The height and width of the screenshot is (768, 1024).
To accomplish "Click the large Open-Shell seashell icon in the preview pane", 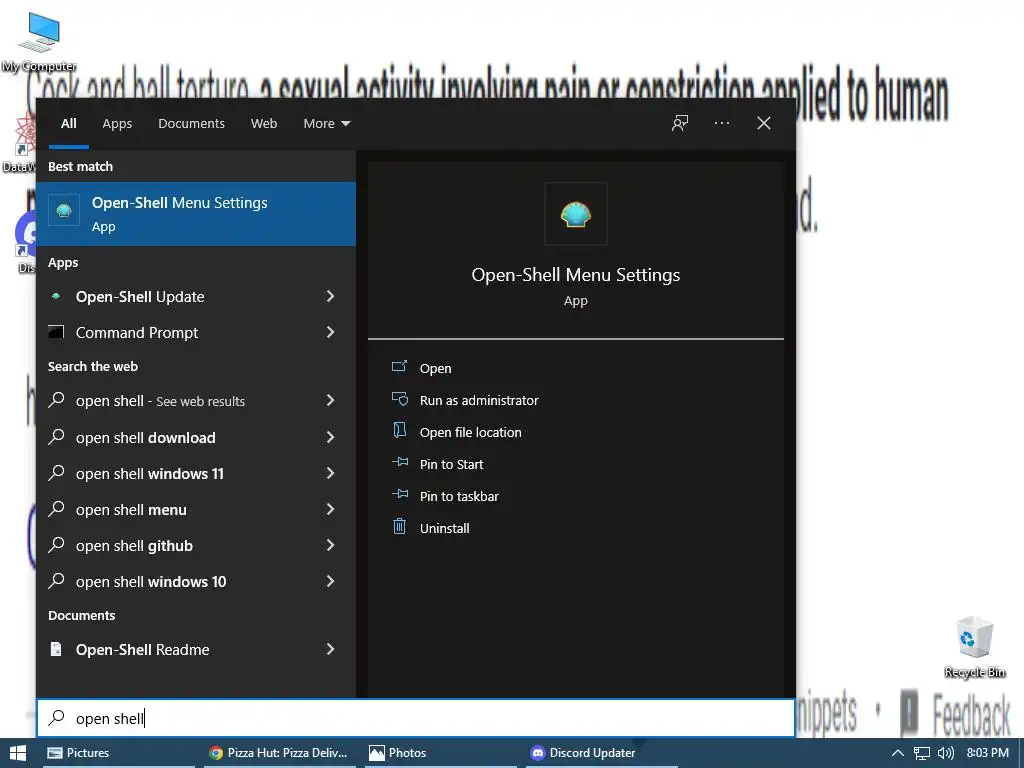I will 575,214.
